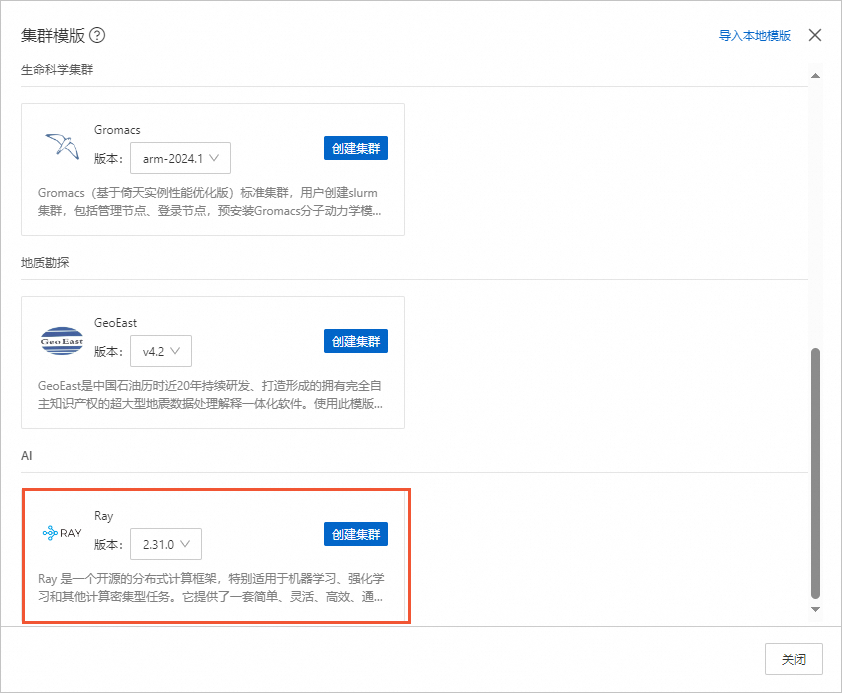Image resolution: width=842 pixels, height=693 pixels.
Task: Click the Ray template title
Action: 104,516
